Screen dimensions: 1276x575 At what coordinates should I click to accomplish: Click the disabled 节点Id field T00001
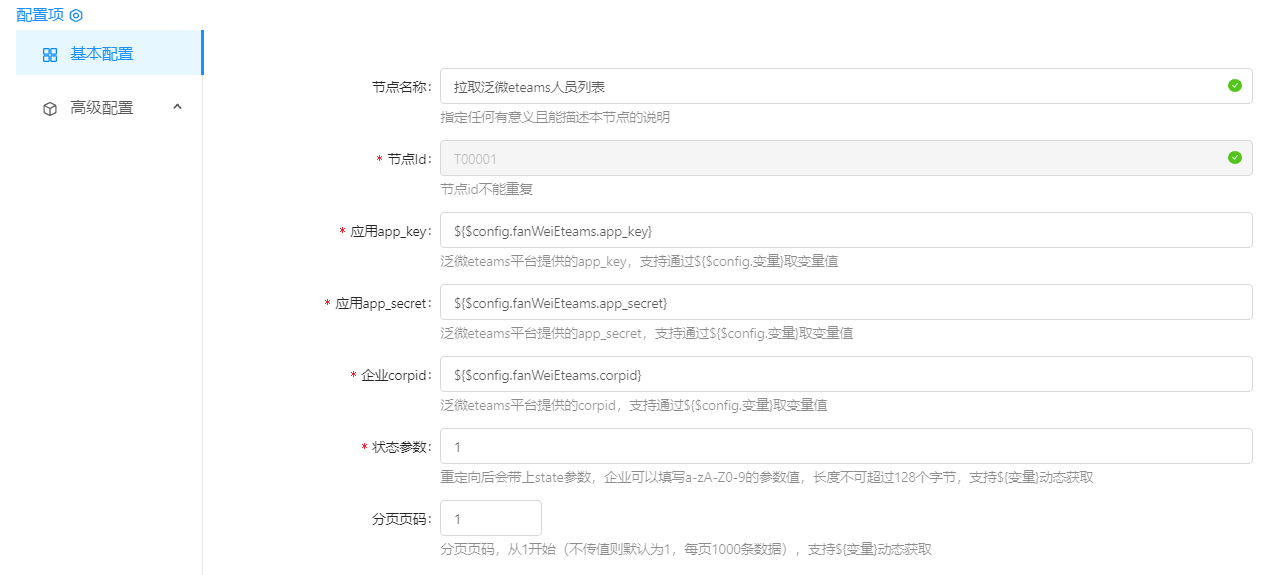point(830,159)
